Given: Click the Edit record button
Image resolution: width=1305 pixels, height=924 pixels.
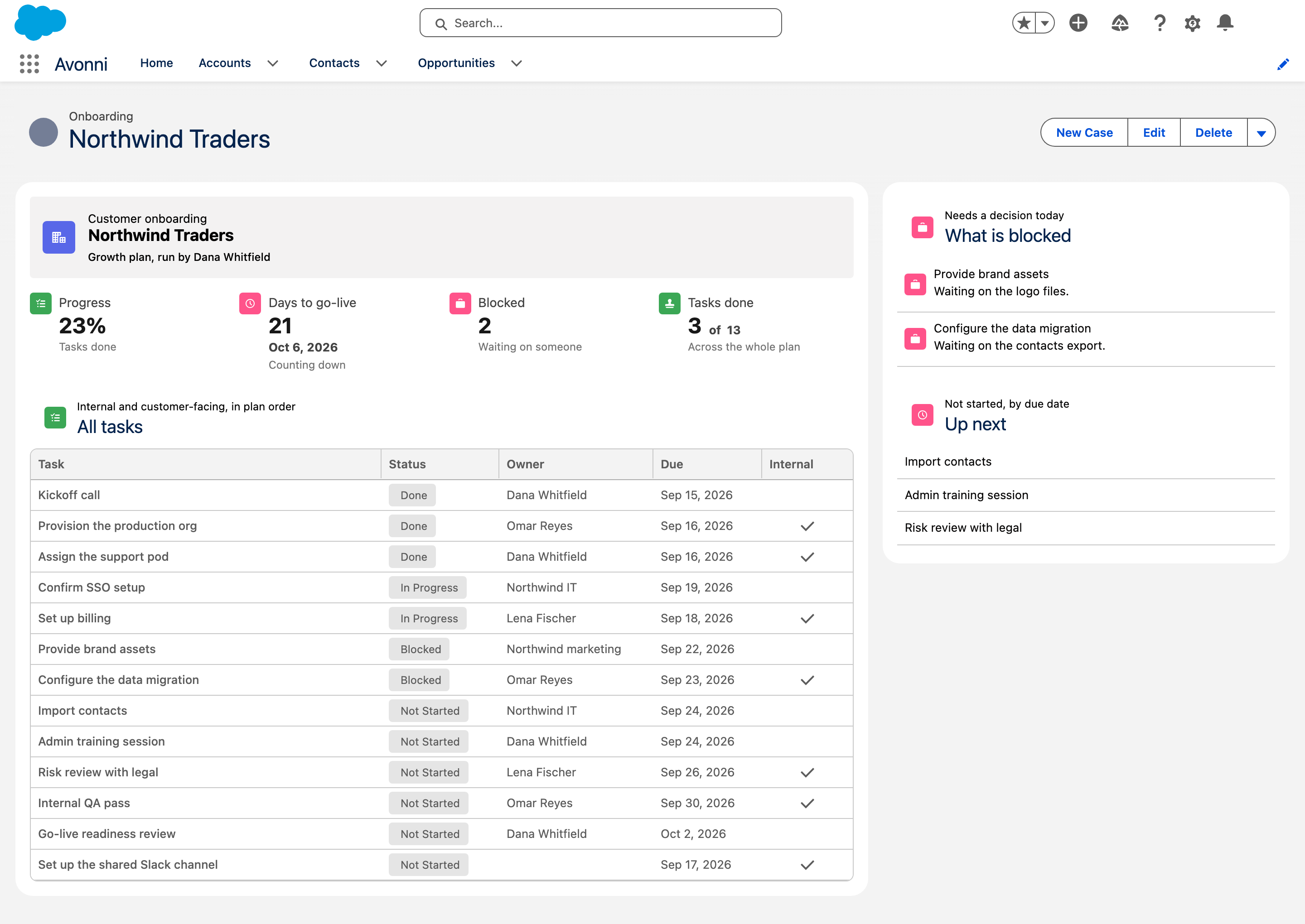Looking at the screenshot, I should point(1154,133).
